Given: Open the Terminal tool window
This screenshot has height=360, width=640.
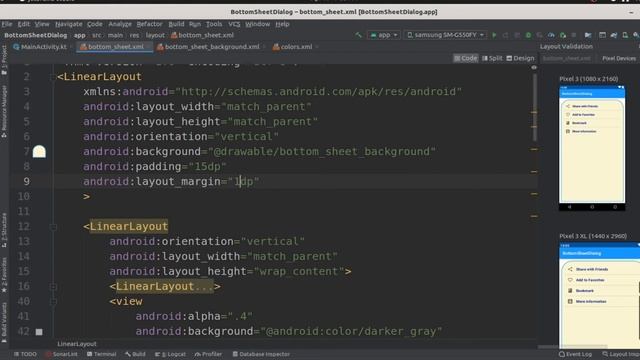Looking at the screenshot, I should click(x=101, y=354).
